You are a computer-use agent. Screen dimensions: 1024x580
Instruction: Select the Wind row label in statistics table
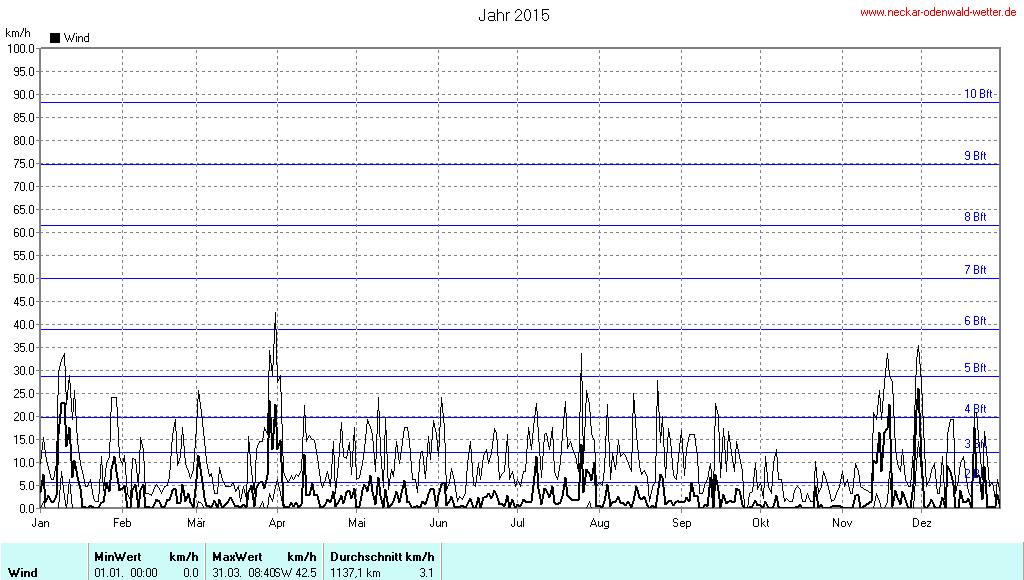pyautogui.click(x=23, y=573)
